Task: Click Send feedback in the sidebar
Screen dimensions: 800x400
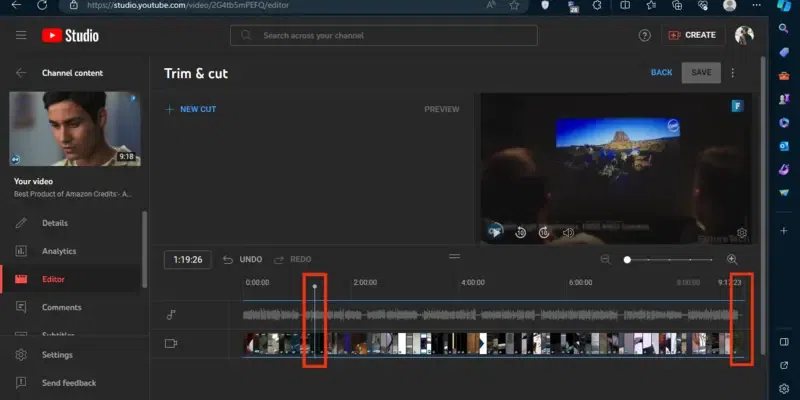Action: tap(70, 383)
